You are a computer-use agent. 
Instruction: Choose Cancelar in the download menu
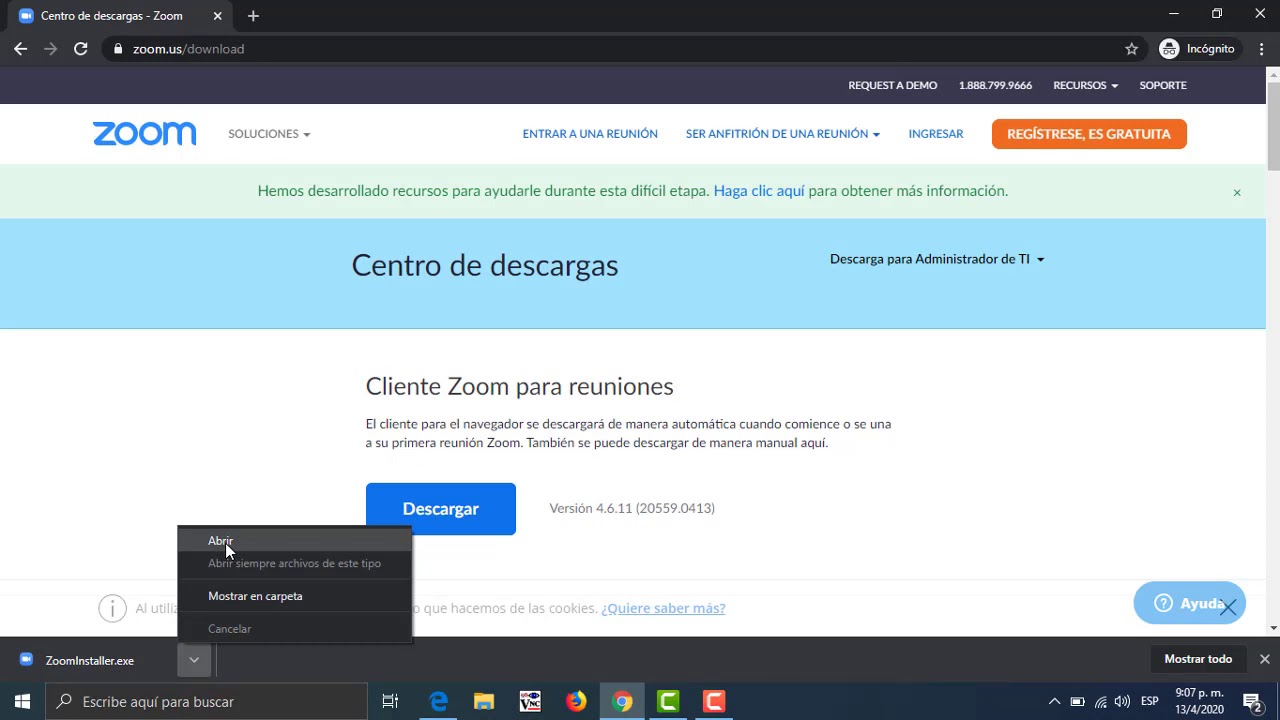(294, 629)
